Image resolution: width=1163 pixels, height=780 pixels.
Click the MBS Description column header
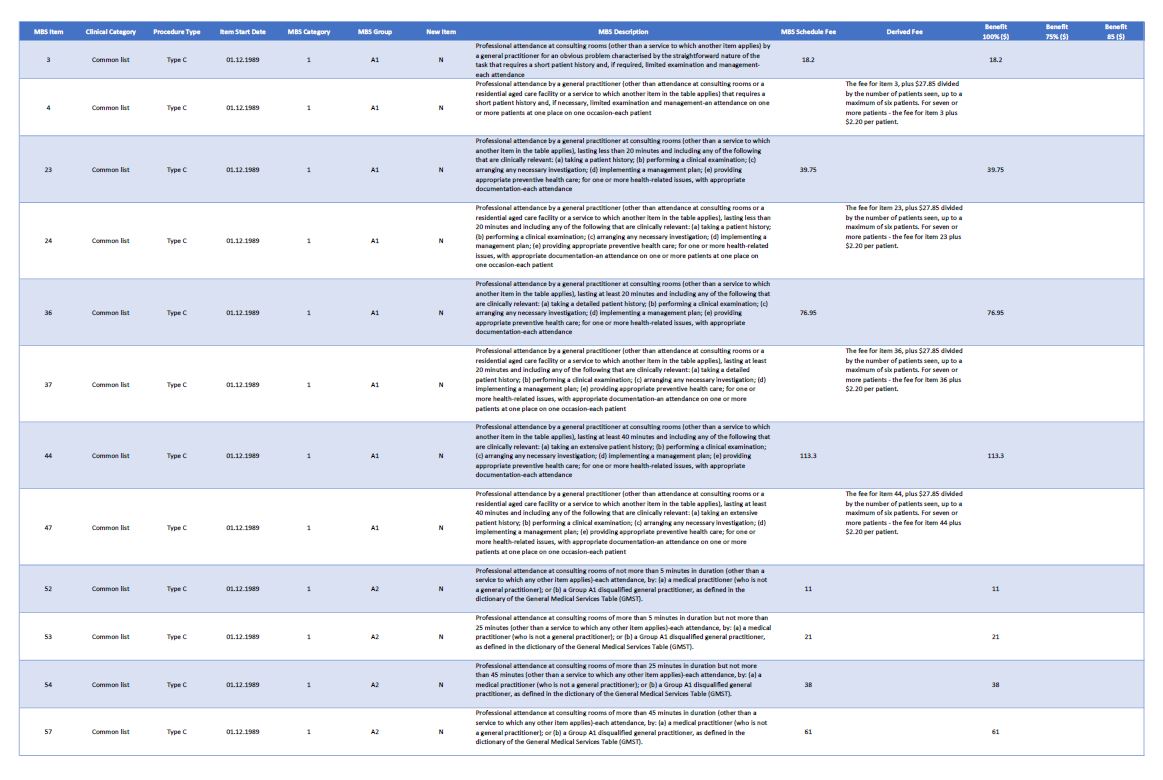point(623,32)
